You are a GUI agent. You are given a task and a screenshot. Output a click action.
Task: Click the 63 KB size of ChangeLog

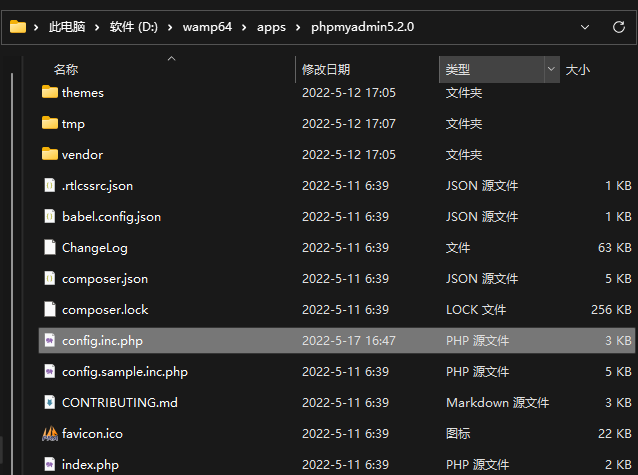tap(615, 248)
